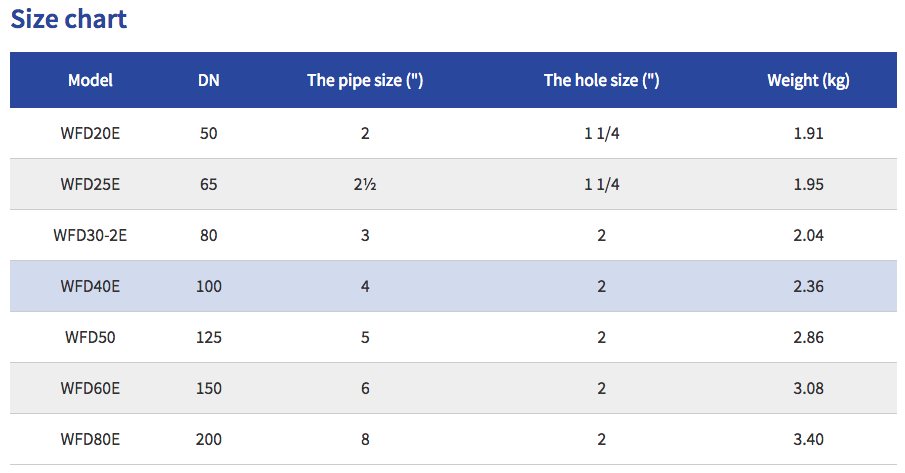Select the WFD60E model cell
Image resolution: width=905 pixels, height=473 pixels.
(90, 388)
